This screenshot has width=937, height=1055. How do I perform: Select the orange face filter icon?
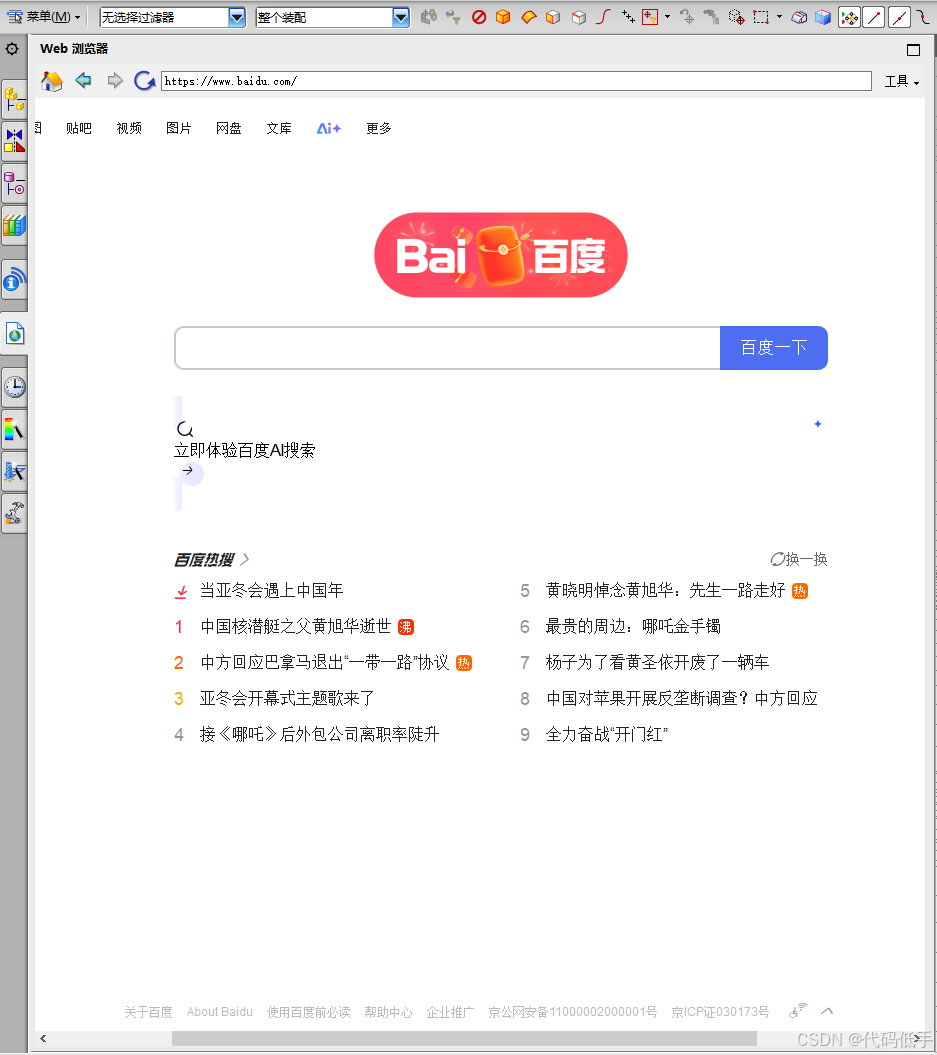click(x=529, y=17)
